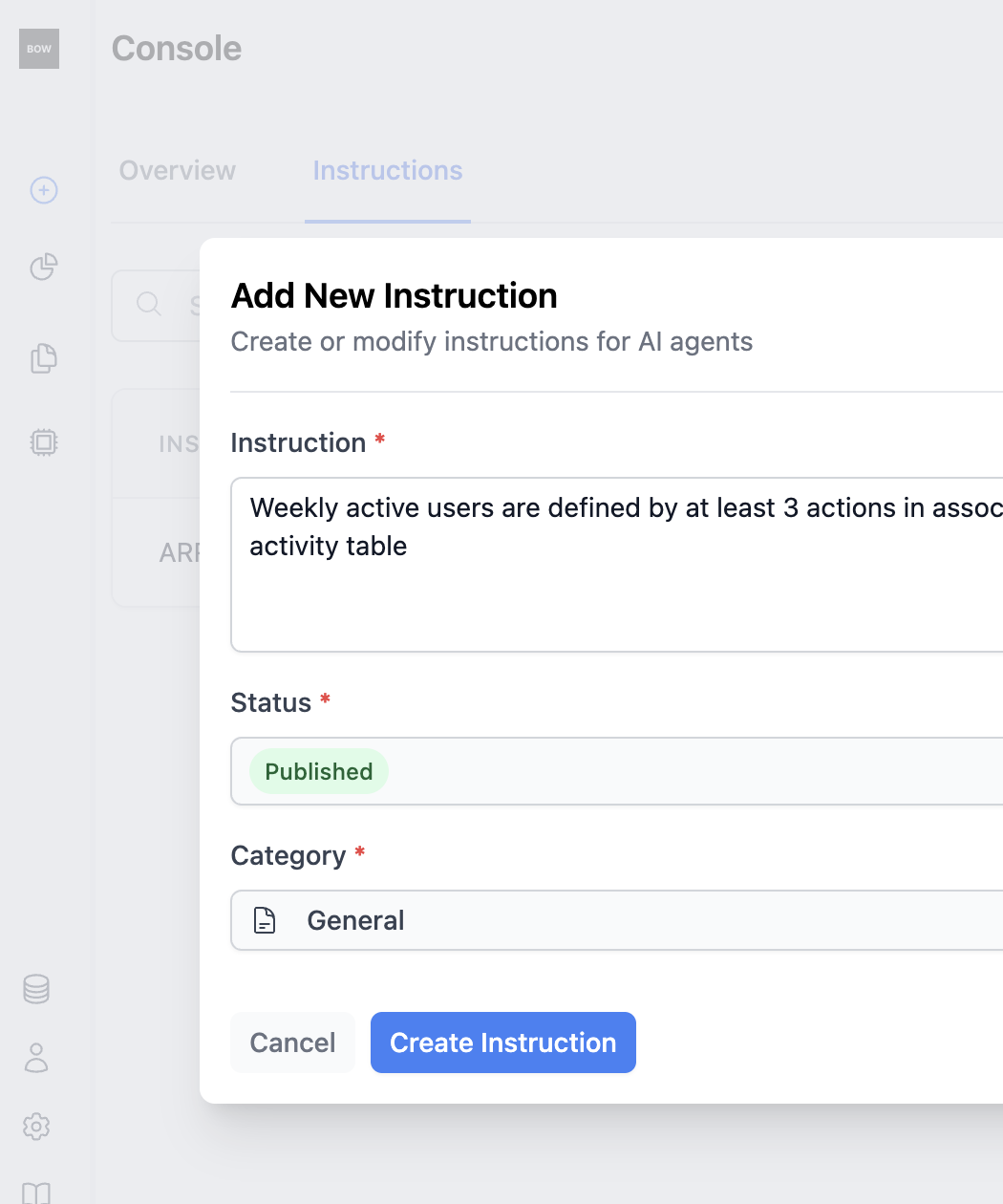The height and width of the screenshot is (1204, 1003).
Task: Click the BOW logo in the sidebar
Action: pos(39,49)
